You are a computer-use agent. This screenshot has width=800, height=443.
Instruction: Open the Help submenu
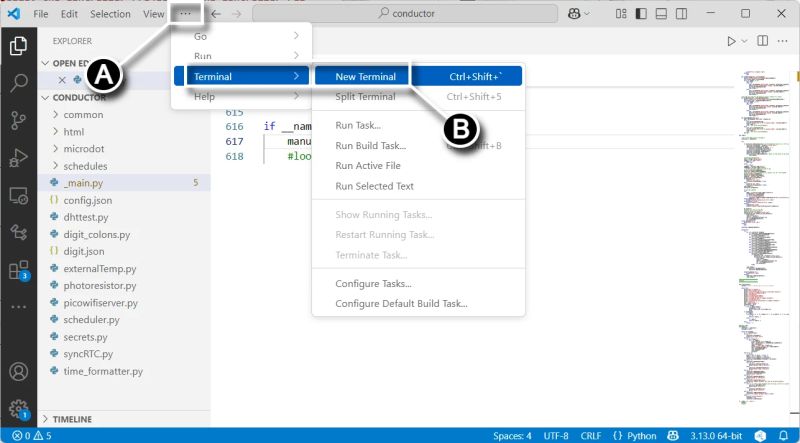point(242,96)
